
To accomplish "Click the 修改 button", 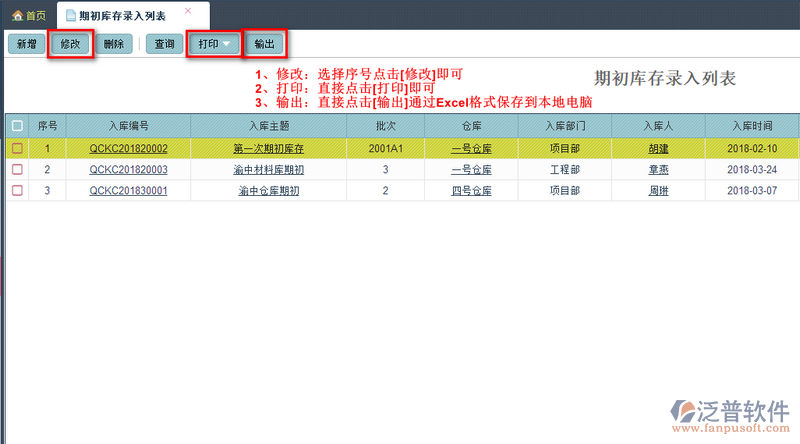I will tap(70, 44).
